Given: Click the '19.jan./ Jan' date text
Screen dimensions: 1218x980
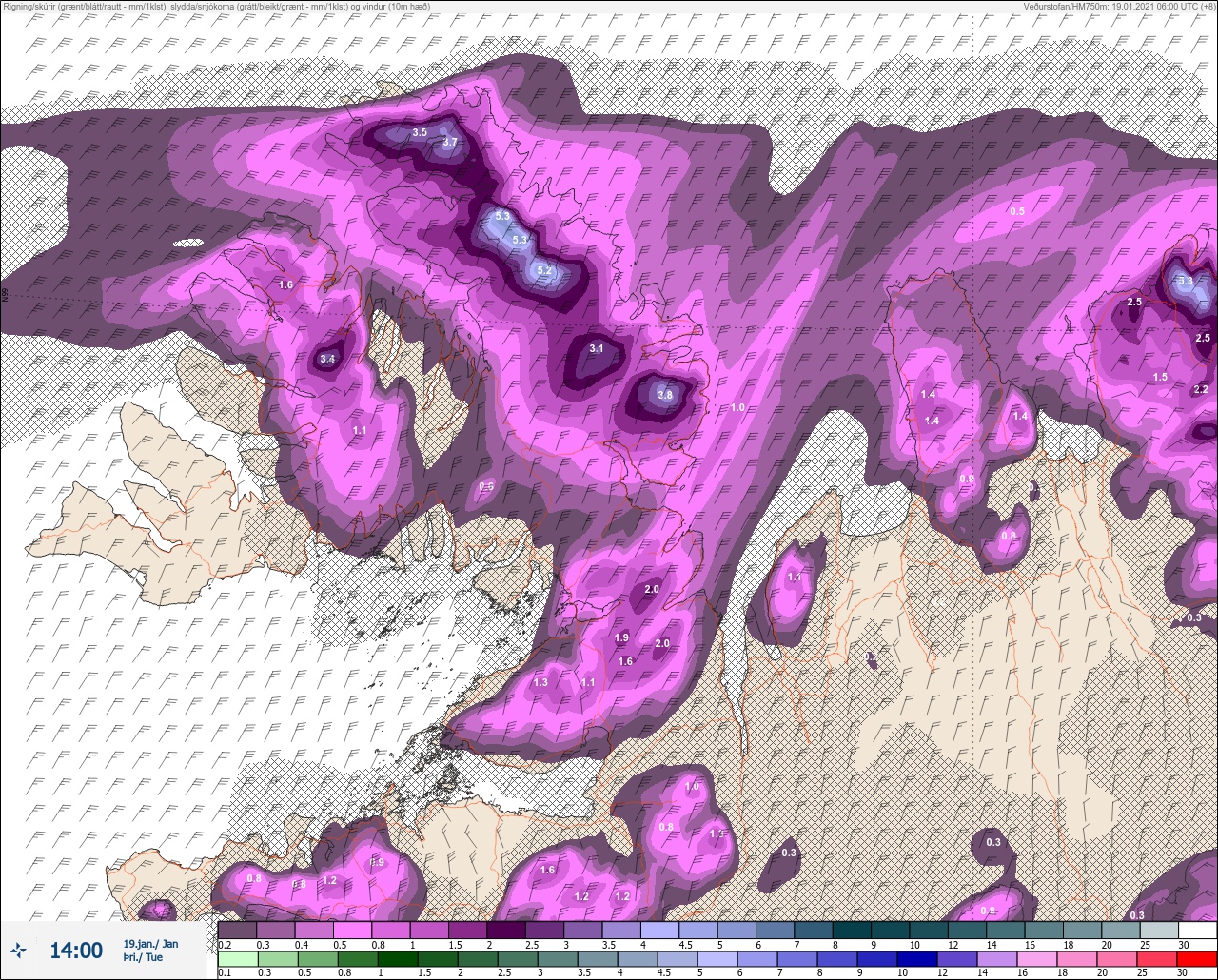Looking at the screenshot, I should [150, 943].
